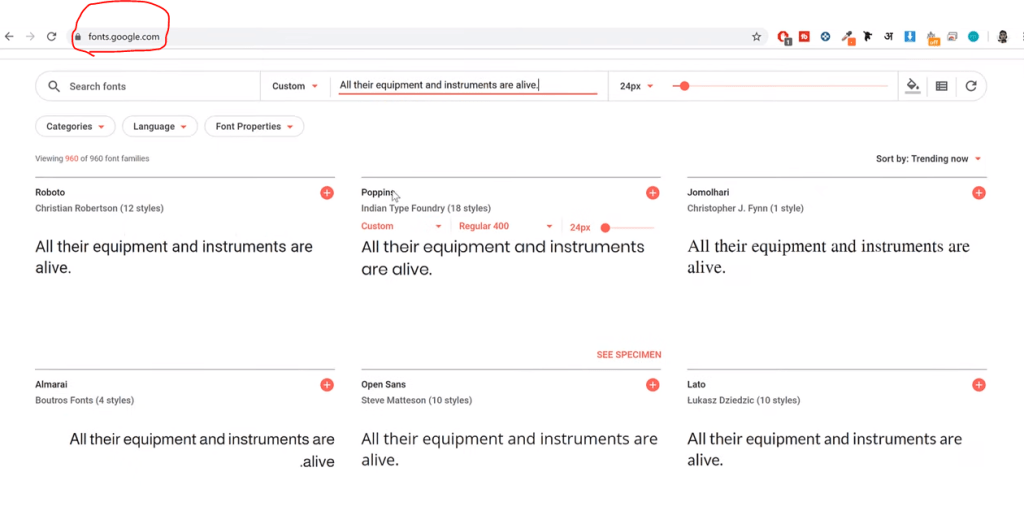Open the Jomolhari font name link

tap(708, 193)
